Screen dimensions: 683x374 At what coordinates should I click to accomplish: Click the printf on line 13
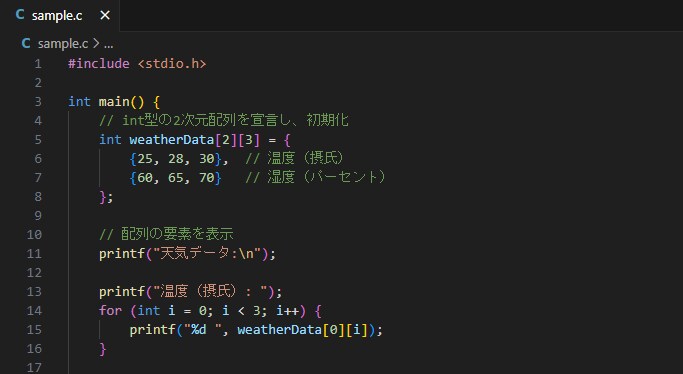click(122, 291)
